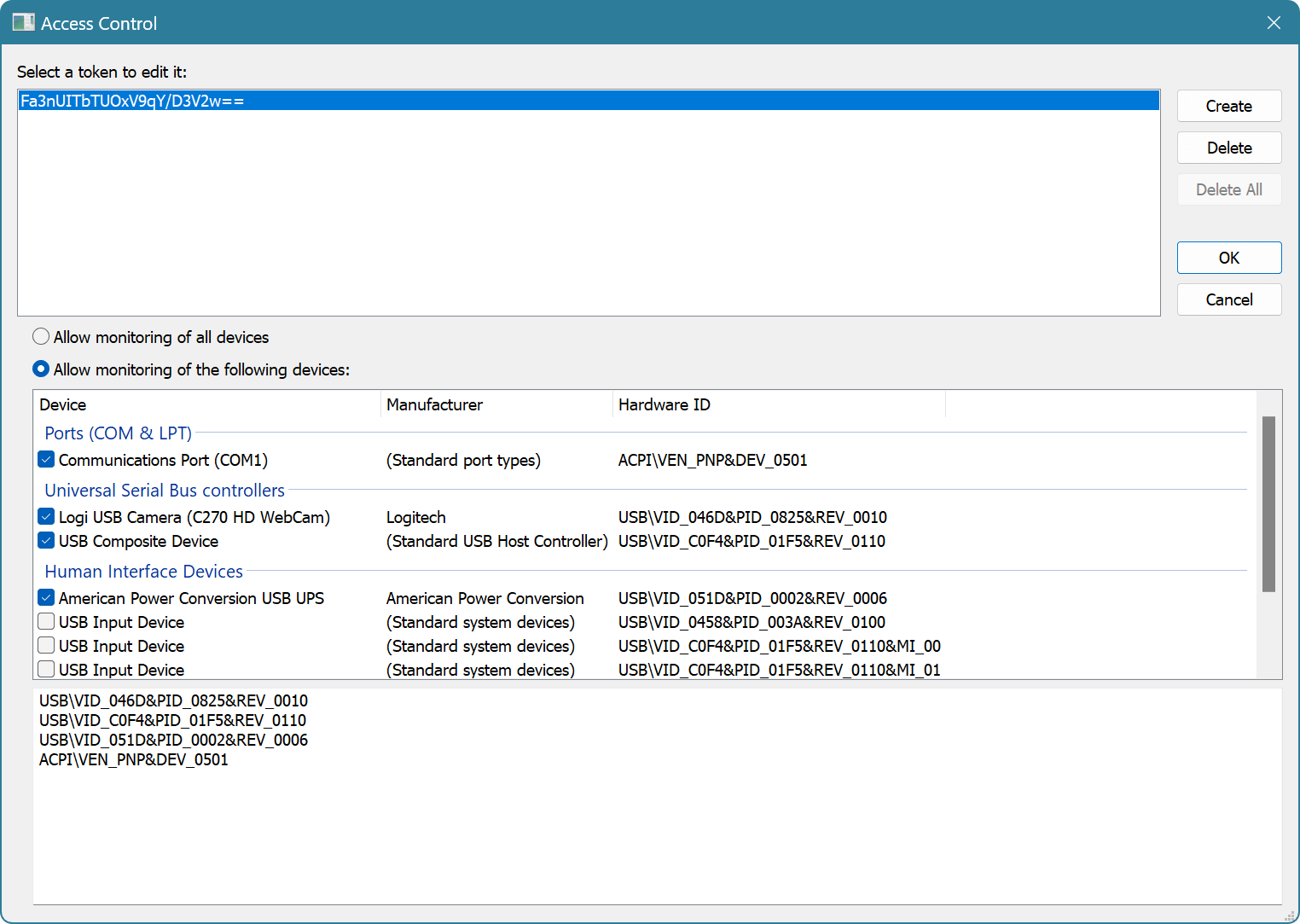This screenshot has height=924, width=1300.
Task: Click the Access Control window title icon
Action: [23, 23]
